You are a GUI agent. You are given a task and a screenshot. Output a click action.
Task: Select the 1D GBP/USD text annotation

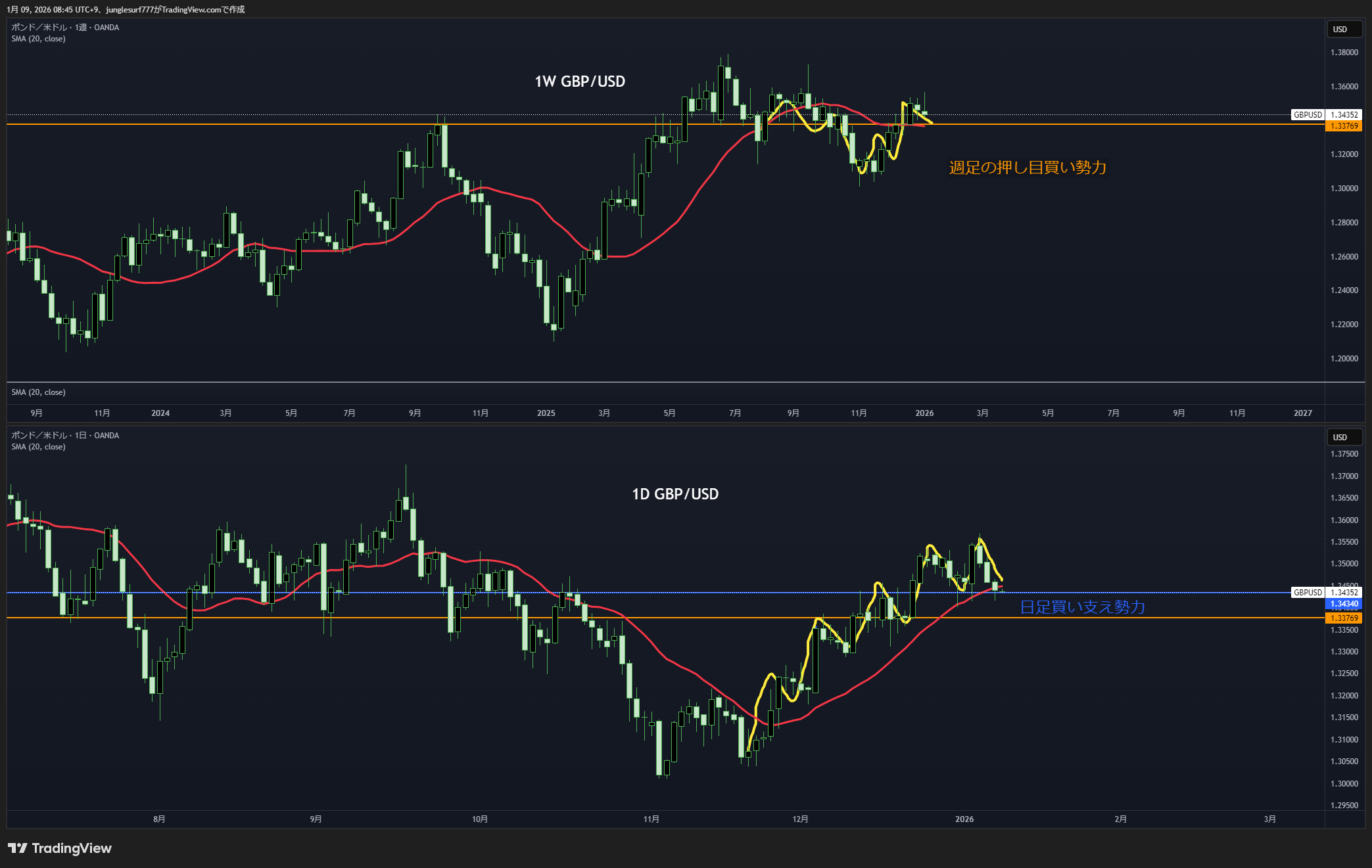674,494
